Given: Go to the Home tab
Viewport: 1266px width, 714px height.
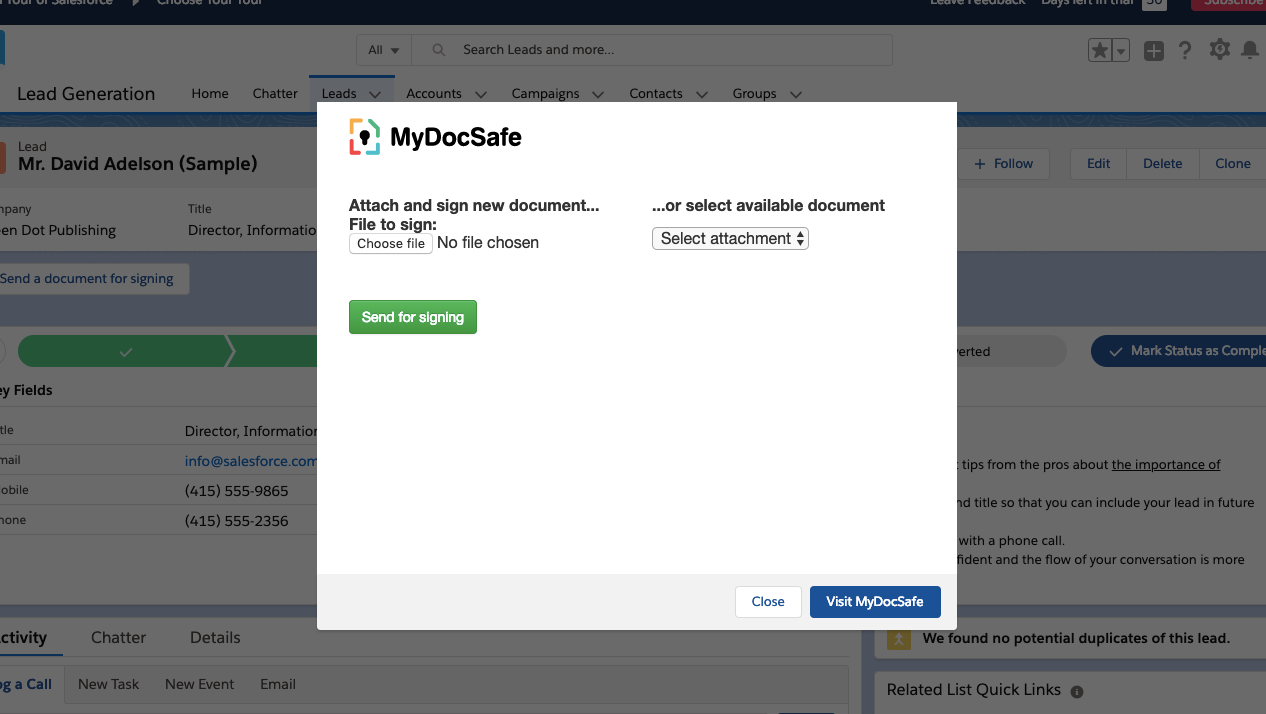Looking at the screenshot, I should click(x=210, y=93).
